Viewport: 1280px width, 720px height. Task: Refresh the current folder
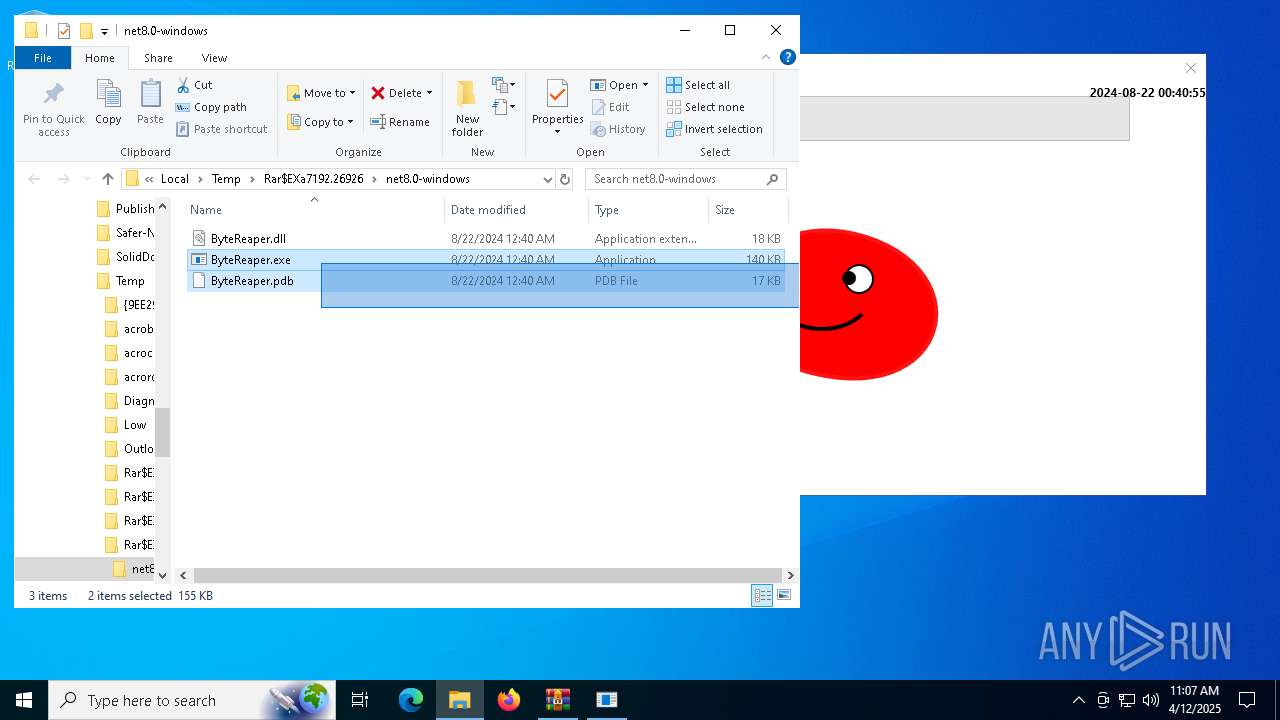565,179
